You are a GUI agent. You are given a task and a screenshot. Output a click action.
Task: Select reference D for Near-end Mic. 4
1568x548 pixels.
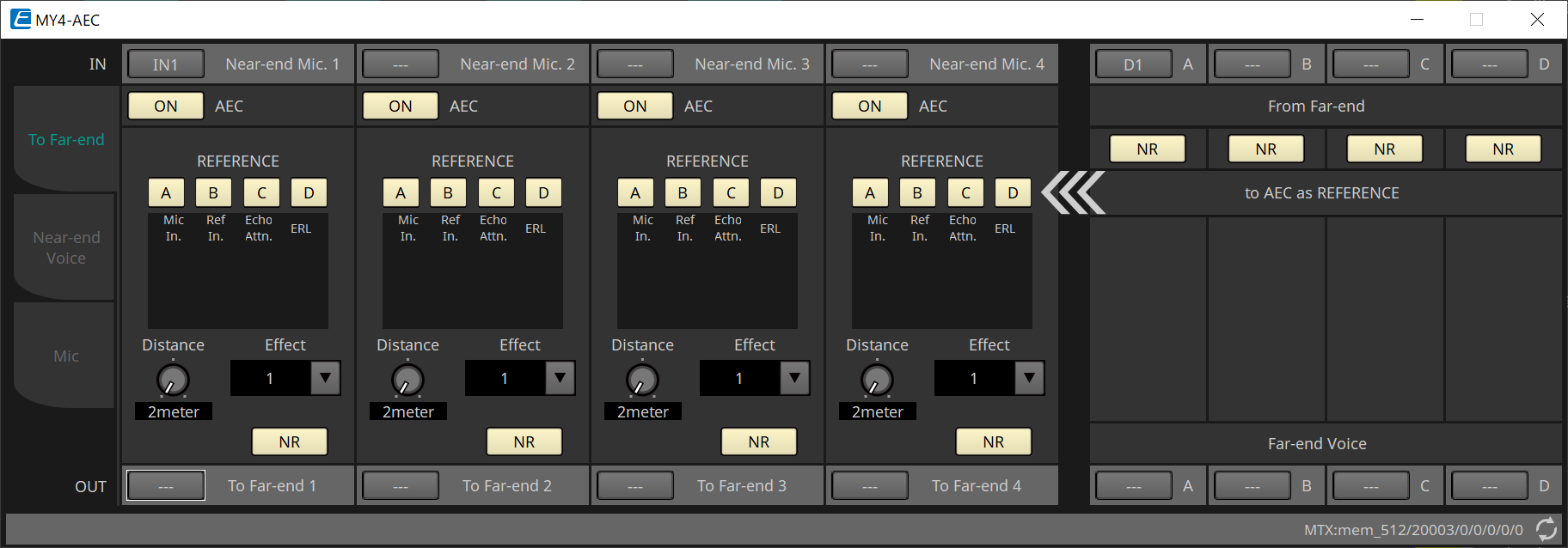[x=1013, y=192]
